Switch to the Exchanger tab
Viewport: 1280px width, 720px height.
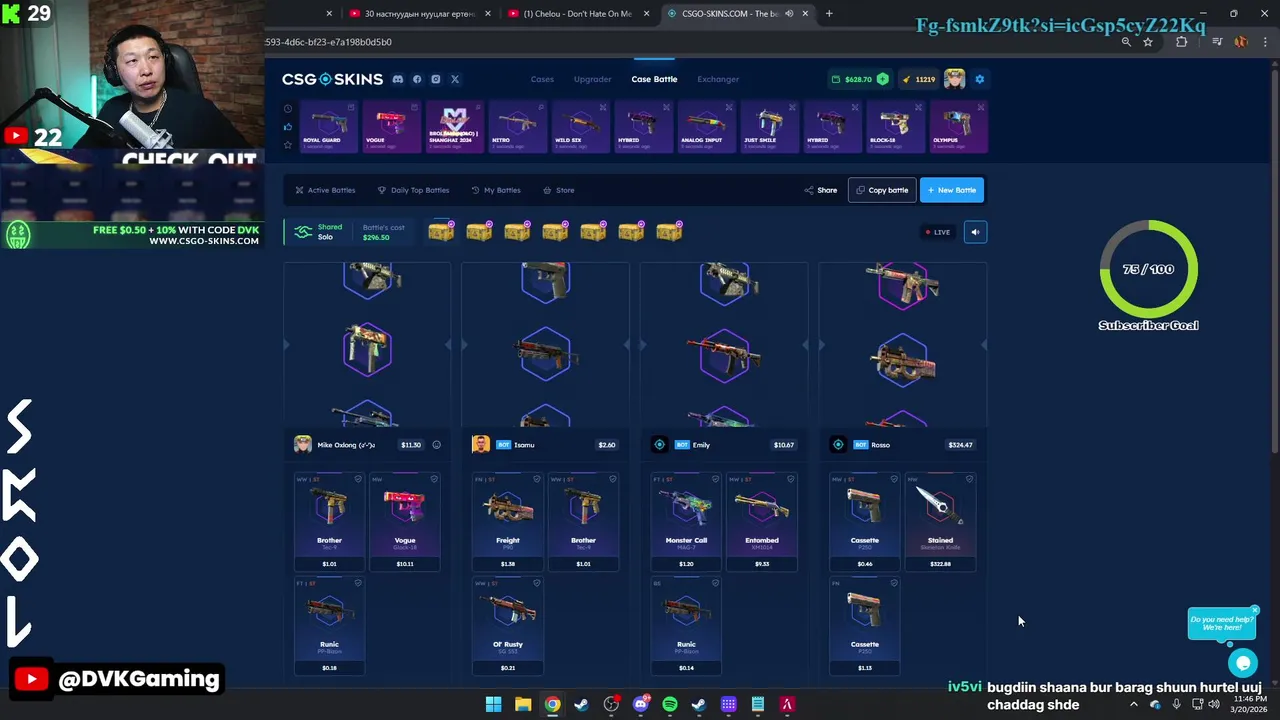(718, 79)
